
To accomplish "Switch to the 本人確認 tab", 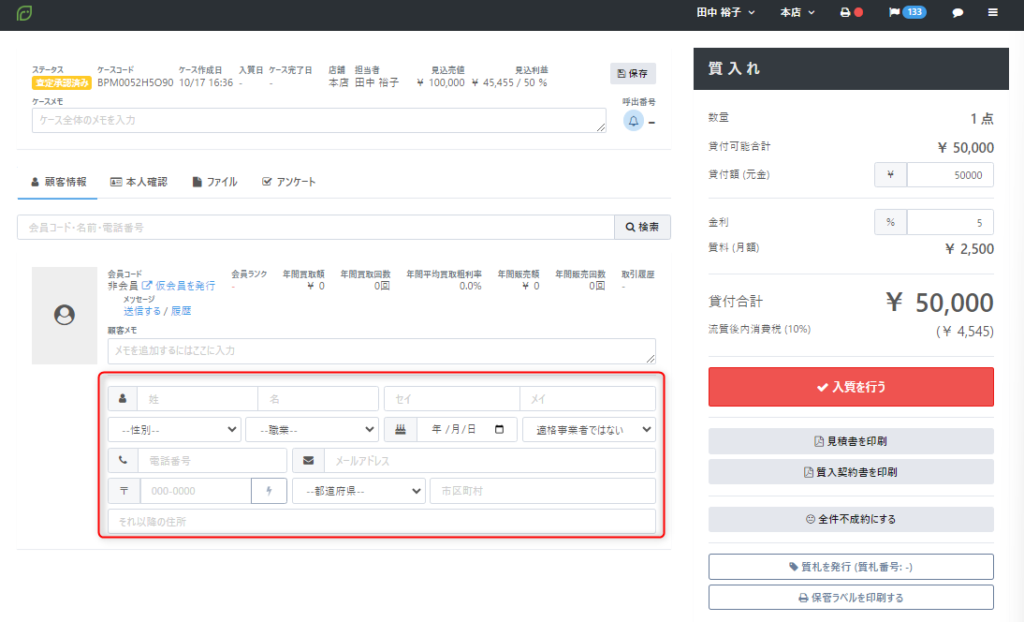I will click(138, 182).
